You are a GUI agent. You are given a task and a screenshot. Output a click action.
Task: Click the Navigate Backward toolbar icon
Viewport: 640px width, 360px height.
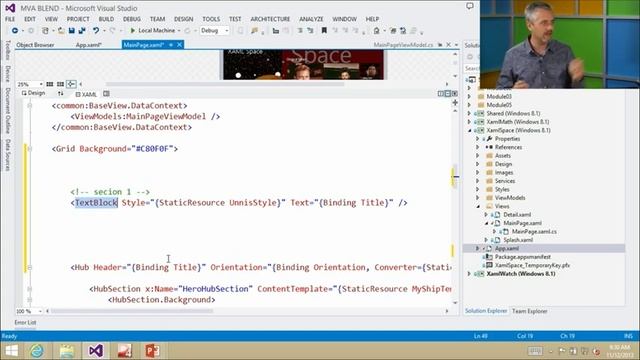tap(15, 31)
